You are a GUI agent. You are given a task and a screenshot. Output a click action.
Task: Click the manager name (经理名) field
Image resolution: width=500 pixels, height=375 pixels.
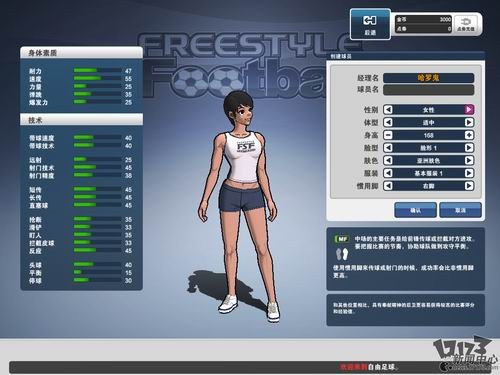428,78
